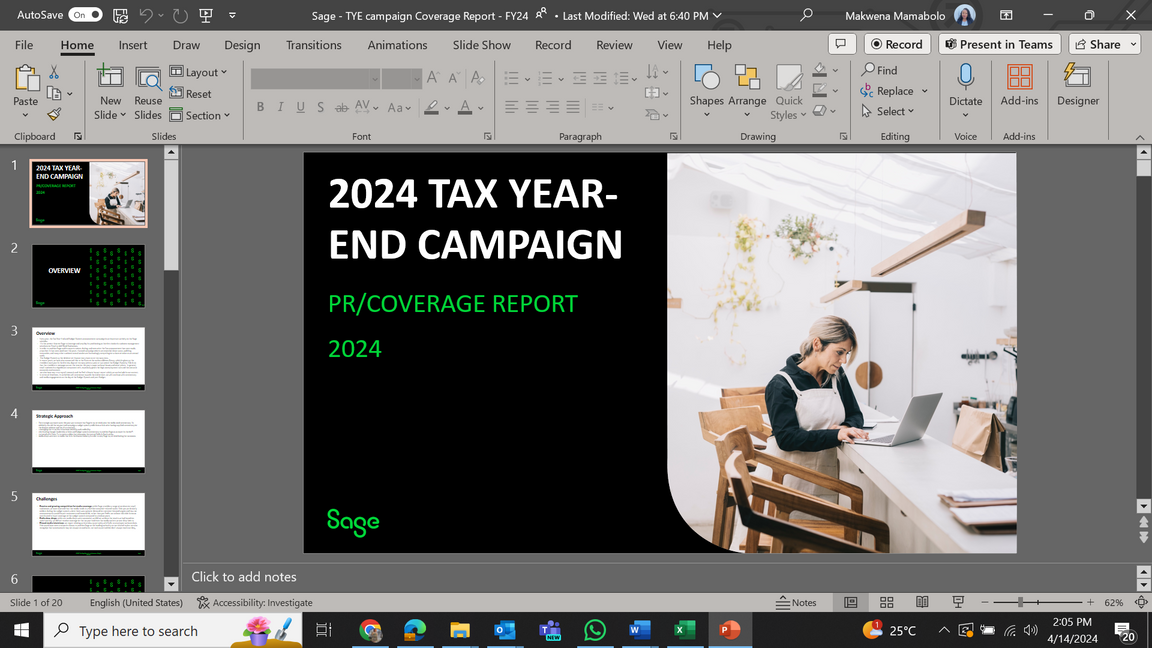Open the Shapes gallery
This screenshot has height=648, width=1152.
point(706,91)
